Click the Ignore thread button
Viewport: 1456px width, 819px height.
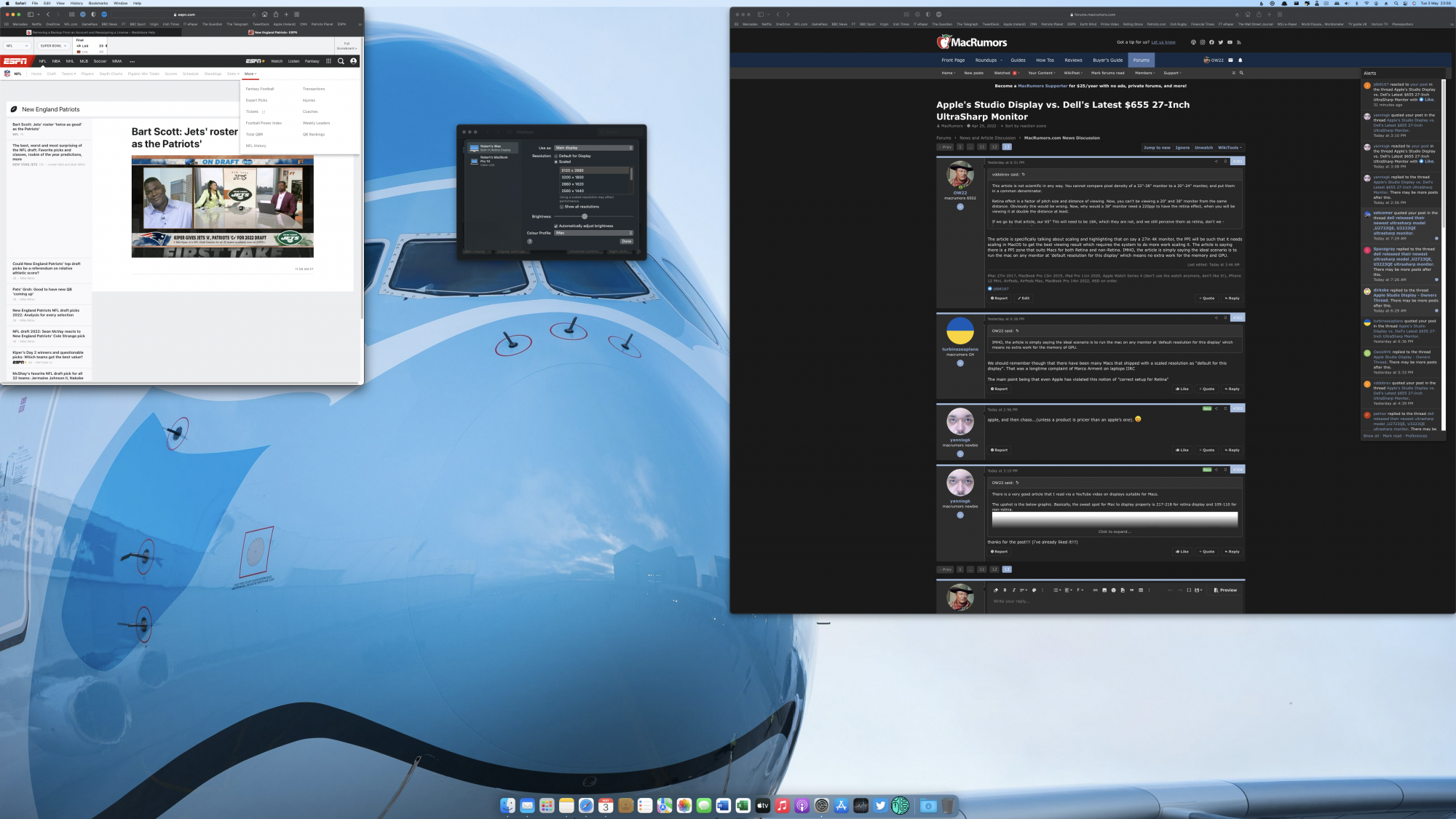pos(1182,148)
